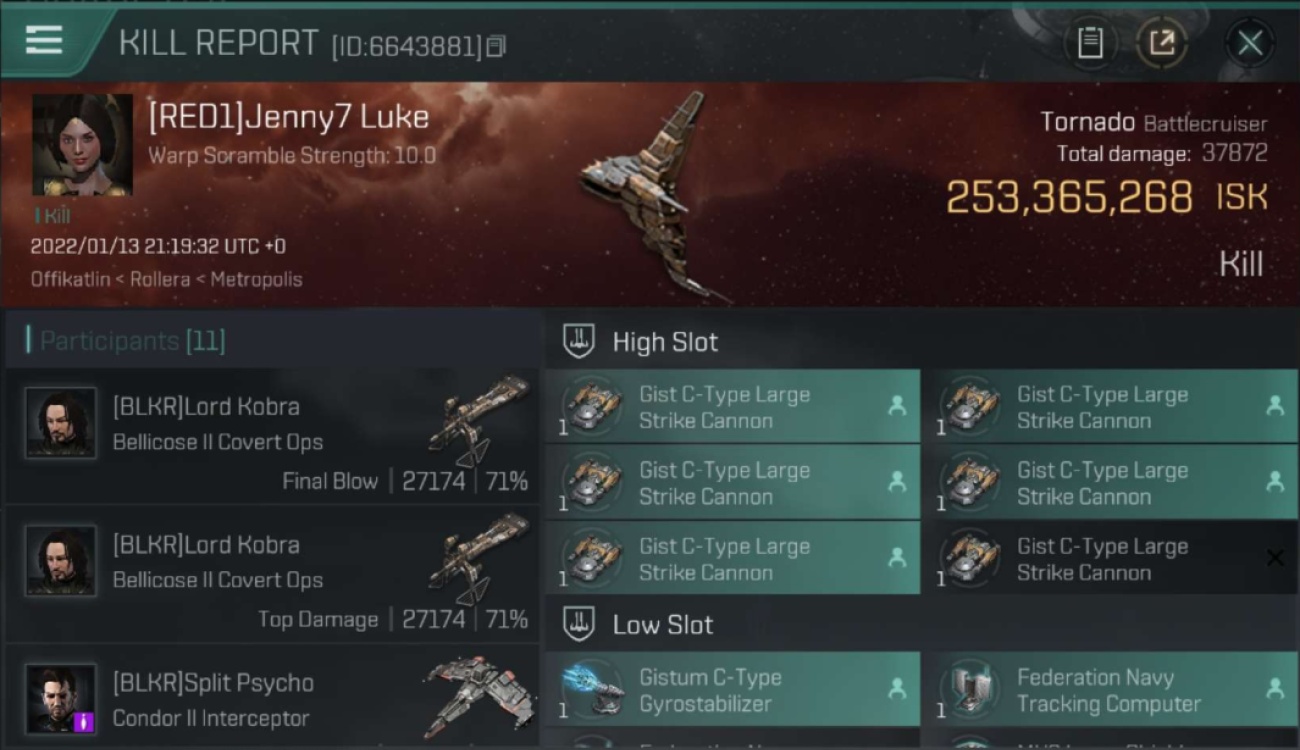
Task: Click person icon on first Strike Cannon
Action: [x=896, y=406]
